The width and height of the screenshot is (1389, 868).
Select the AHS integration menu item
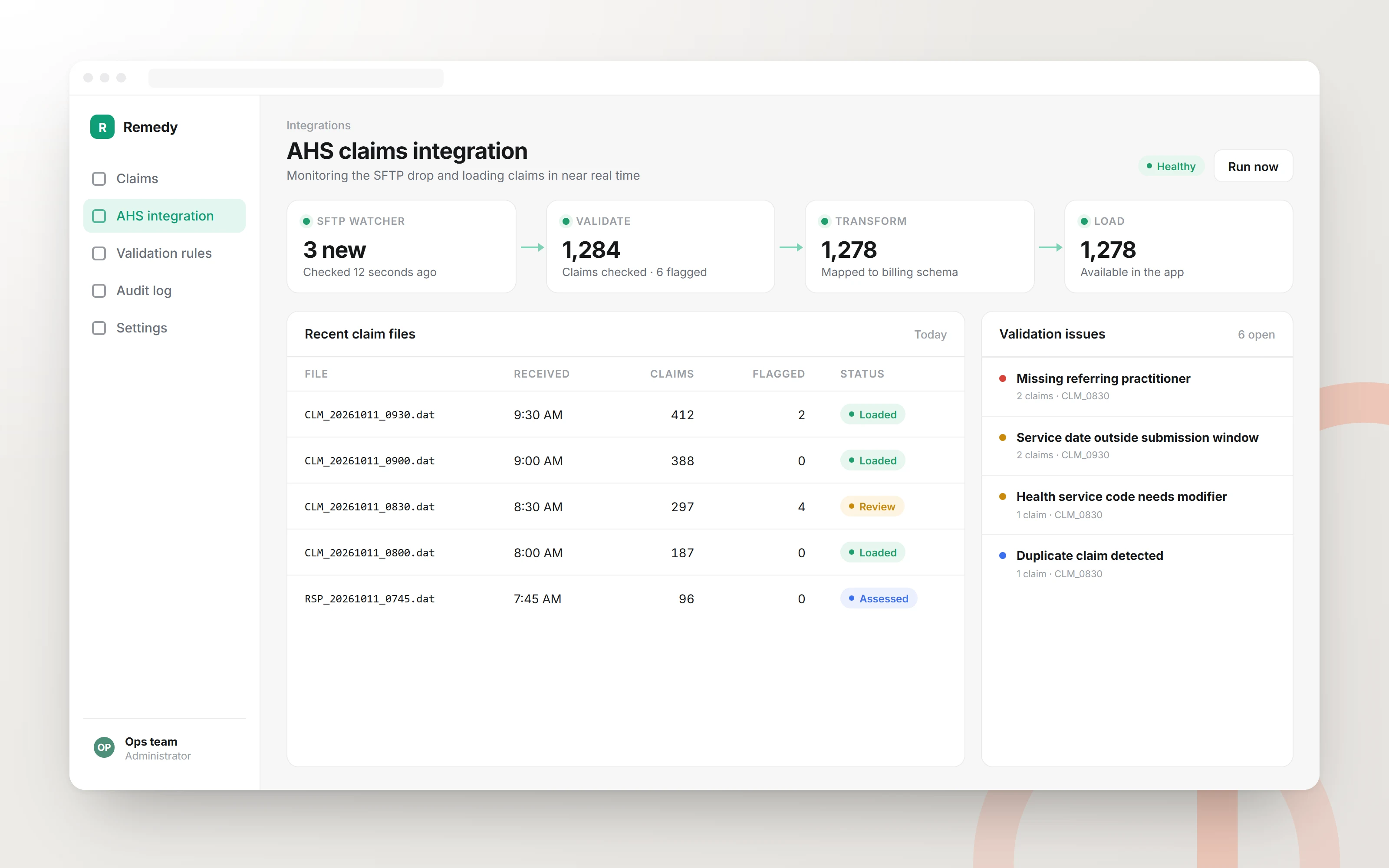click(x=164, y=216)
